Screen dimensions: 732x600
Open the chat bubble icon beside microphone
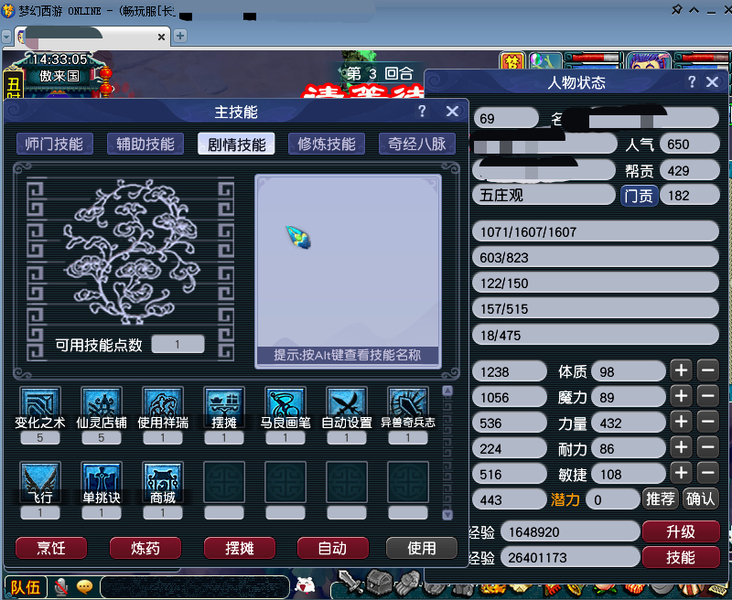coord(85,586)
